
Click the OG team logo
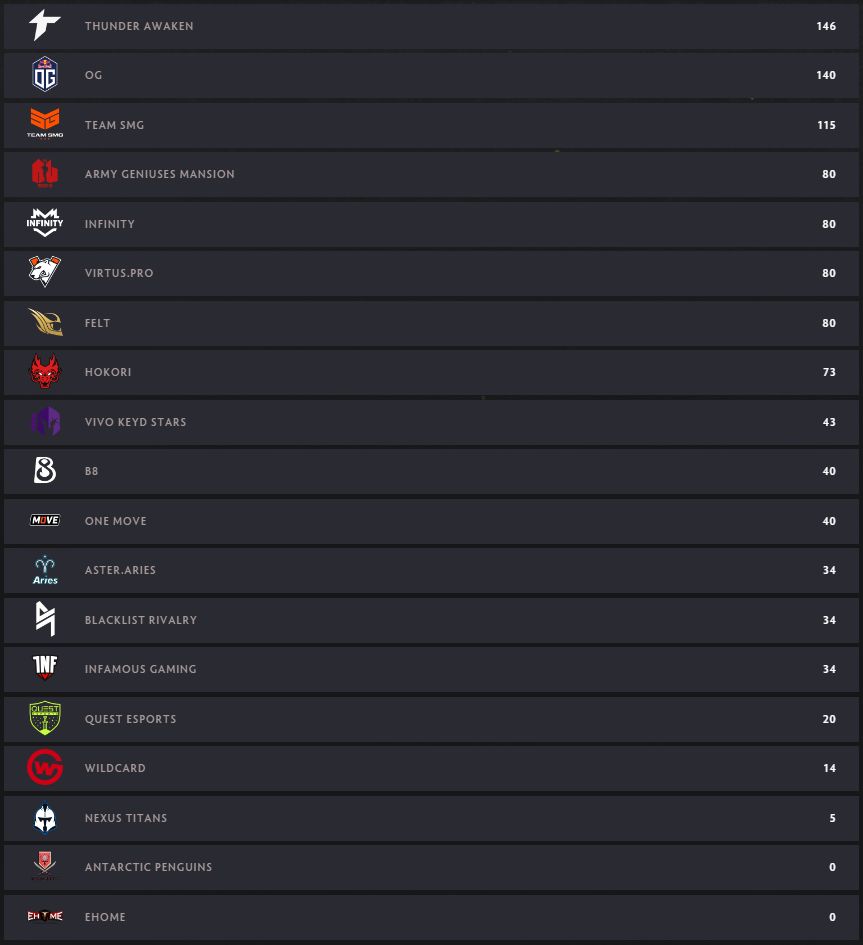[x=44, y=75]
